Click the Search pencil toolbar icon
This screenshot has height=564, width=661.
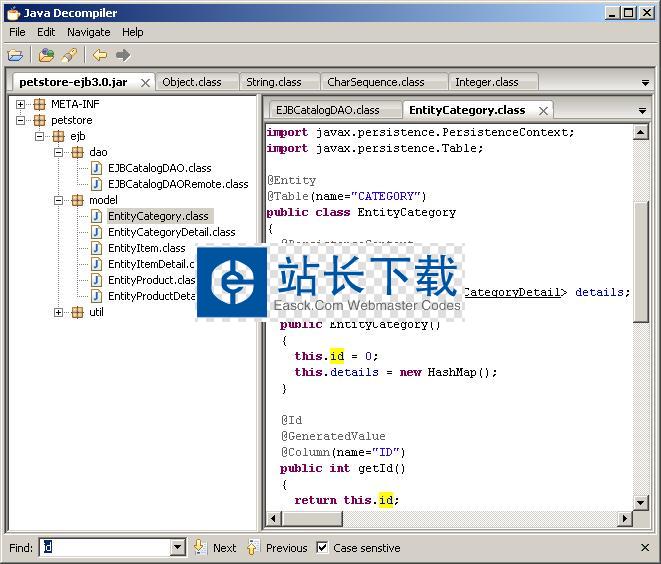coord(69,56)
